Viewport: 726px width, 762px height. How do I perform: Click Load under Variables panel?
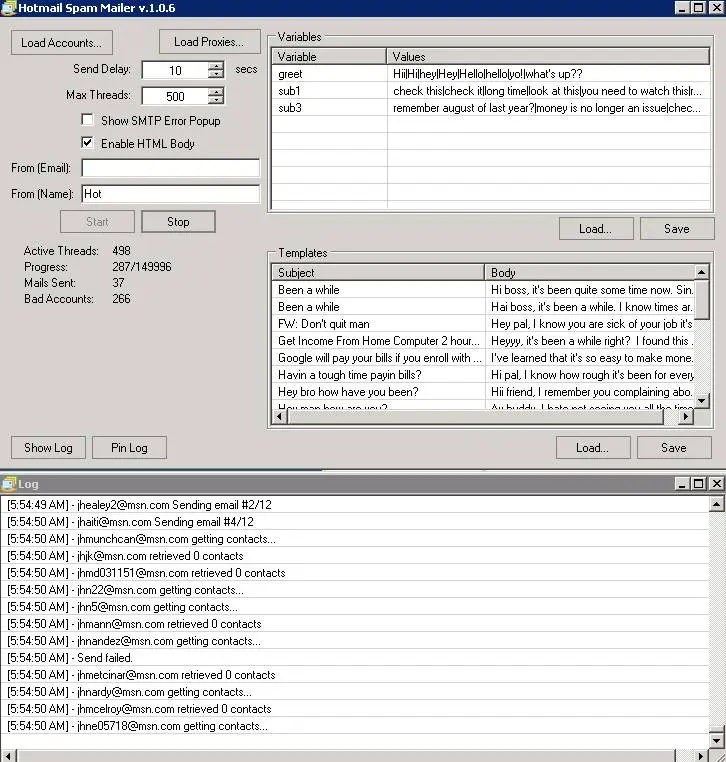pyautogui.click(x=596, y=229)
